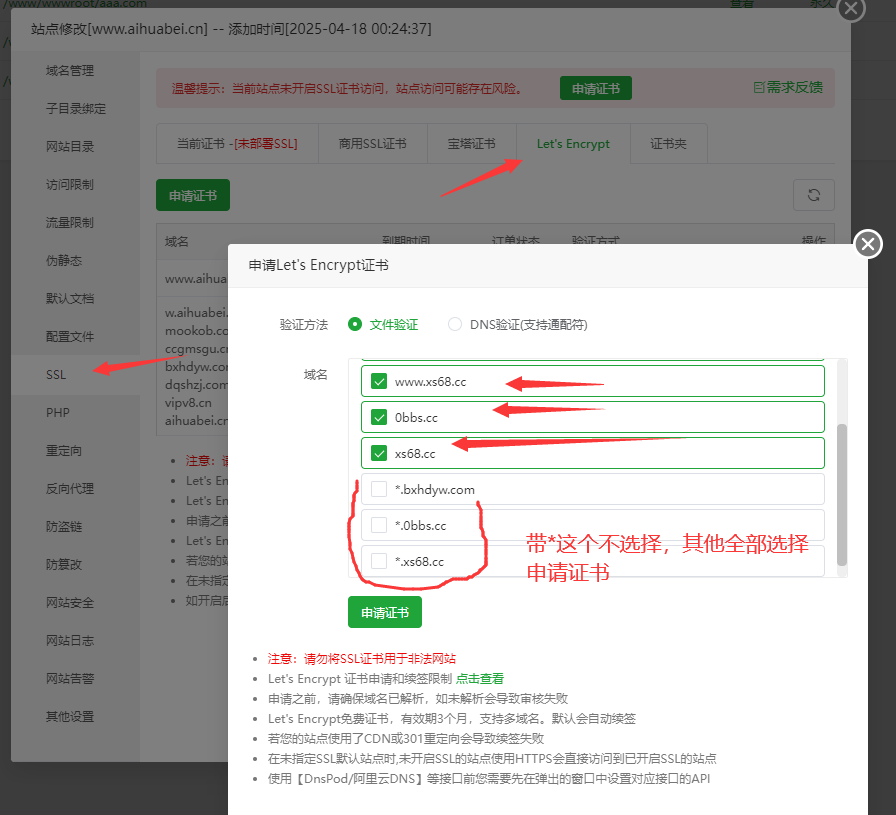Click the green 申请证书 button in dialog
This screenshot has width=896, height=815.
tap(384, 611)
